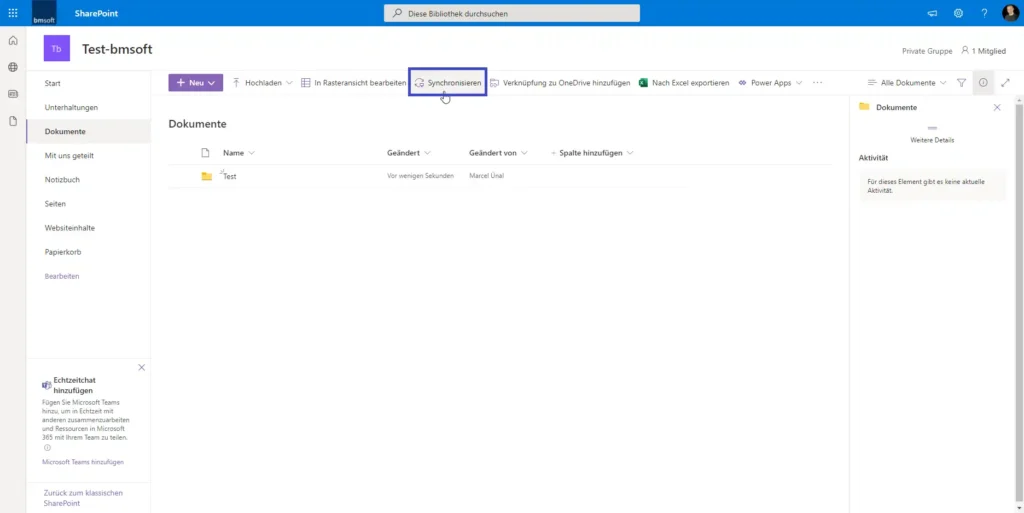
Task: Select Papierkorb in the left navigation
Action: pos(63,252)
